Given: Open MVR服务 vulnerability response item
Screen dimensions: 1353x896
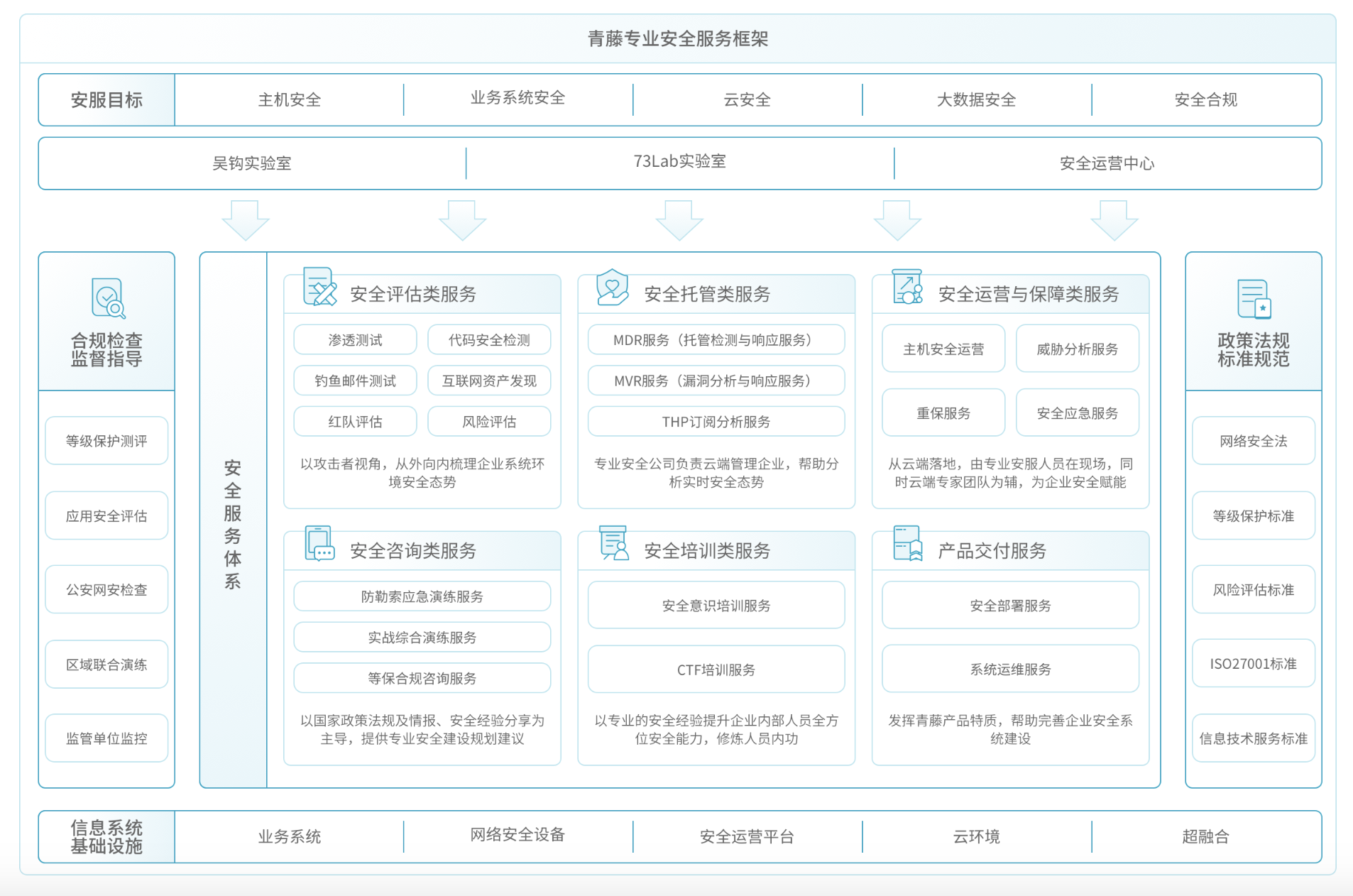Looking at the screenshot, I should [716, 381].
